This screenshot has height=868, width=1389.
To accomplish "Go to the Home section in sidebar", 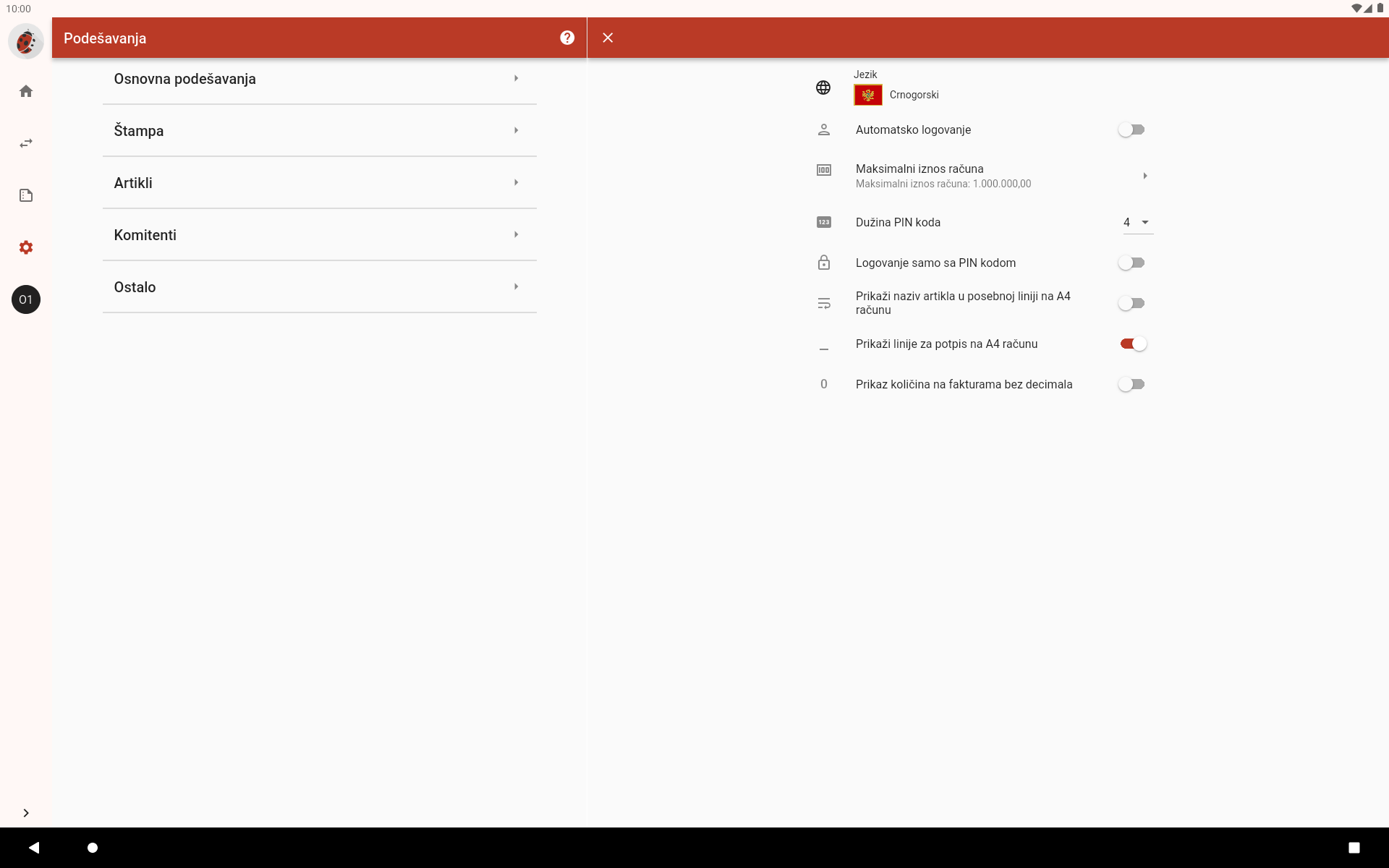I will [x=26, y=91].
